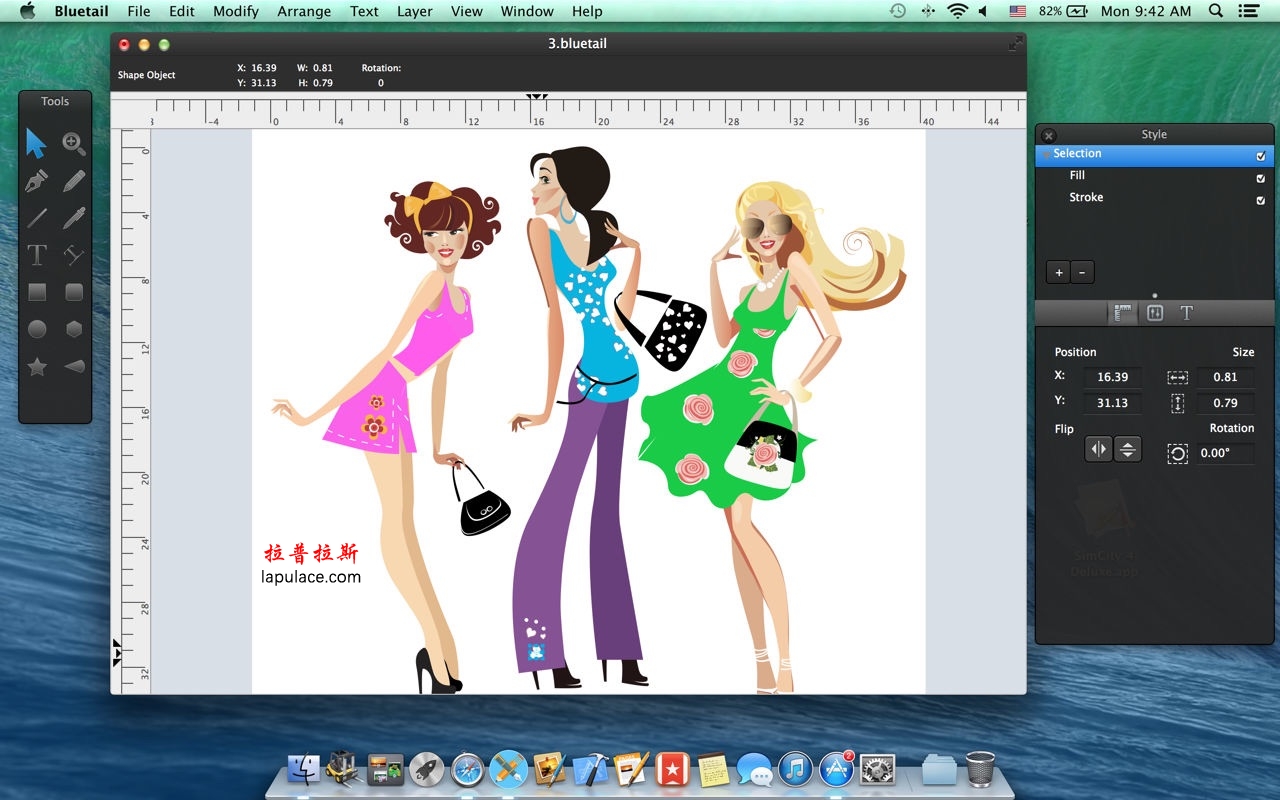Edit the height field 0.79

(x=1225, y=403)
